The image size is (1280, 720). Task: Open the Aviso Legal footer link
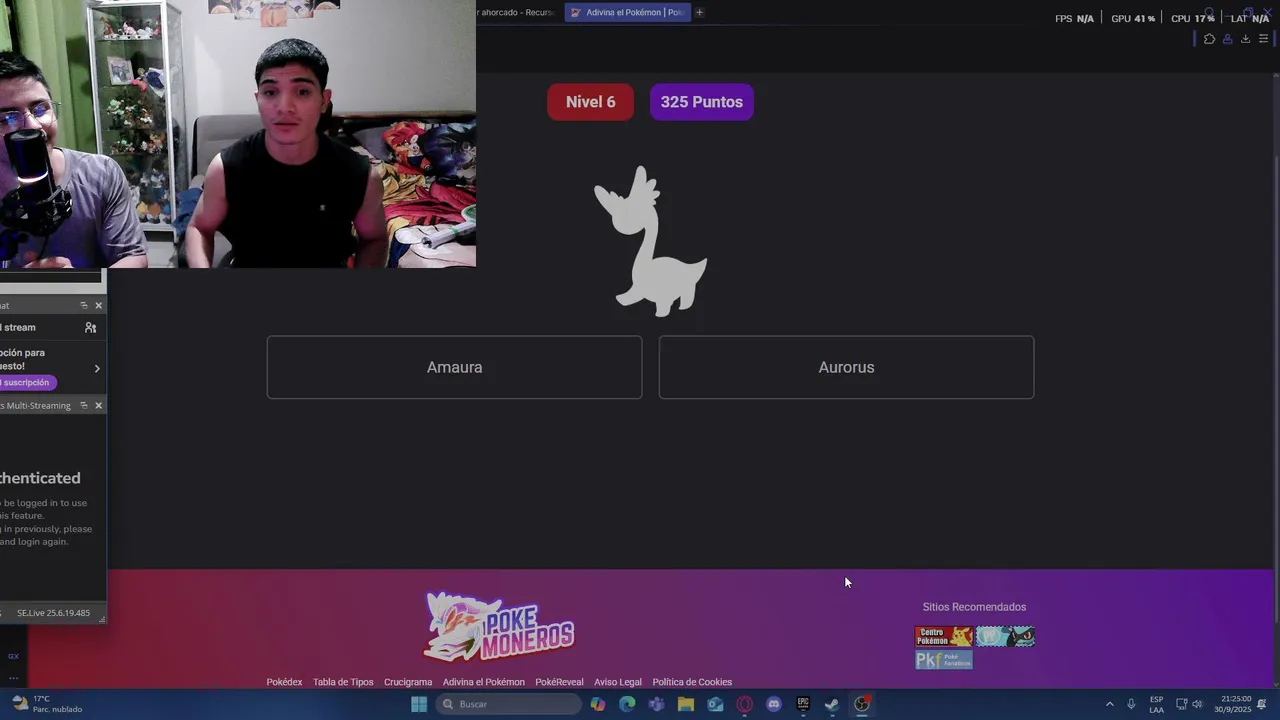pos(618,682)
